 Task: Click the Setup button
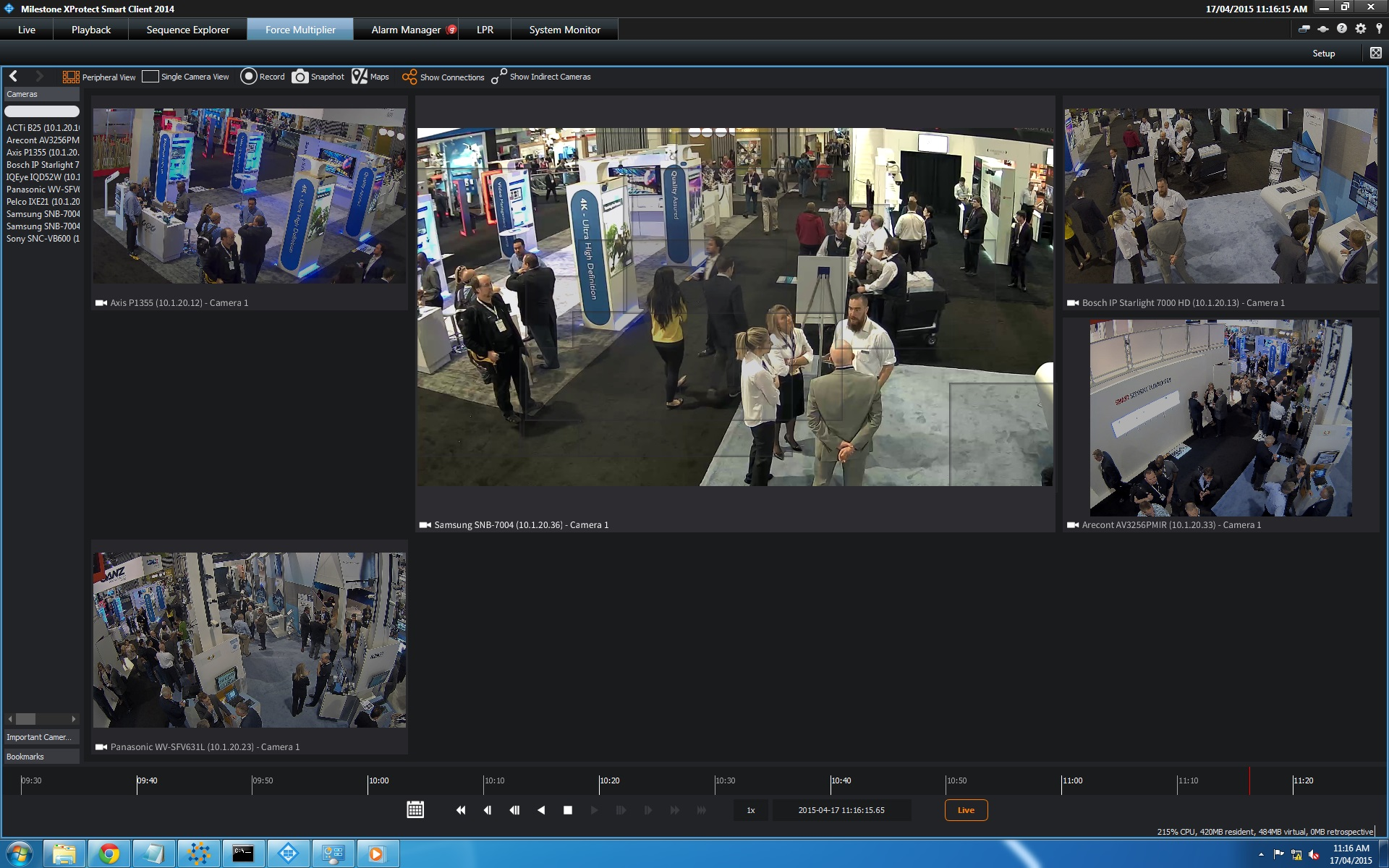pyautogui.click(x=1323, y=53)
